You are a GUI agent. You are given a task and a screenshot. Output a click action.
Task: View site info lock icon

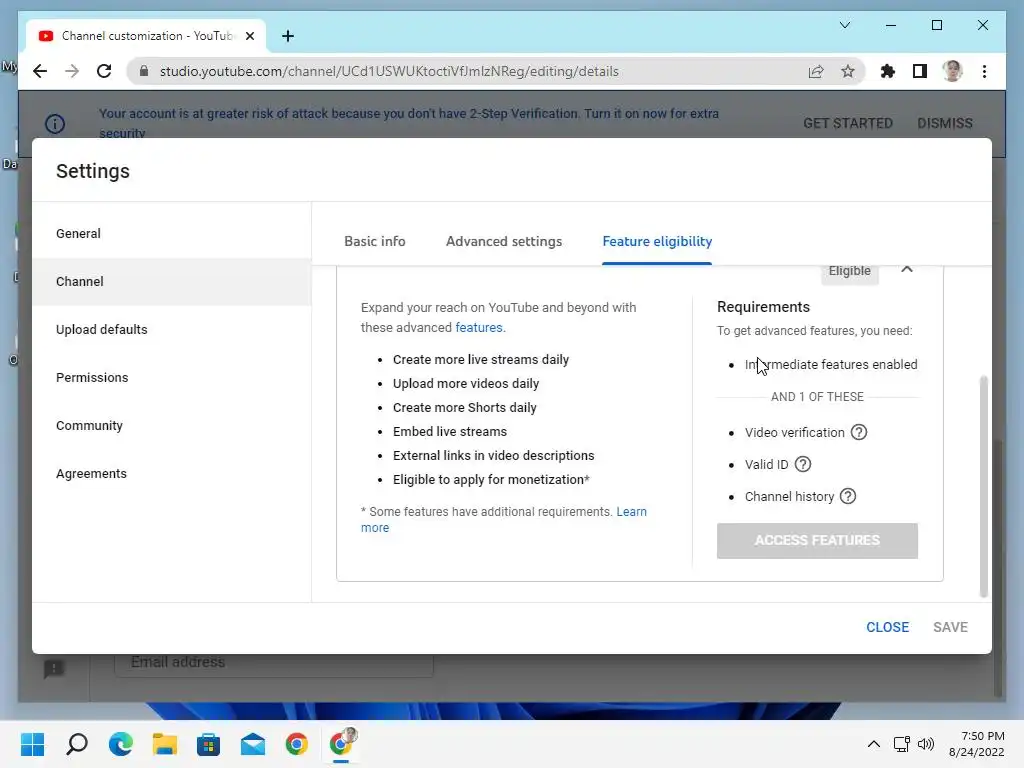coord(144,71)
